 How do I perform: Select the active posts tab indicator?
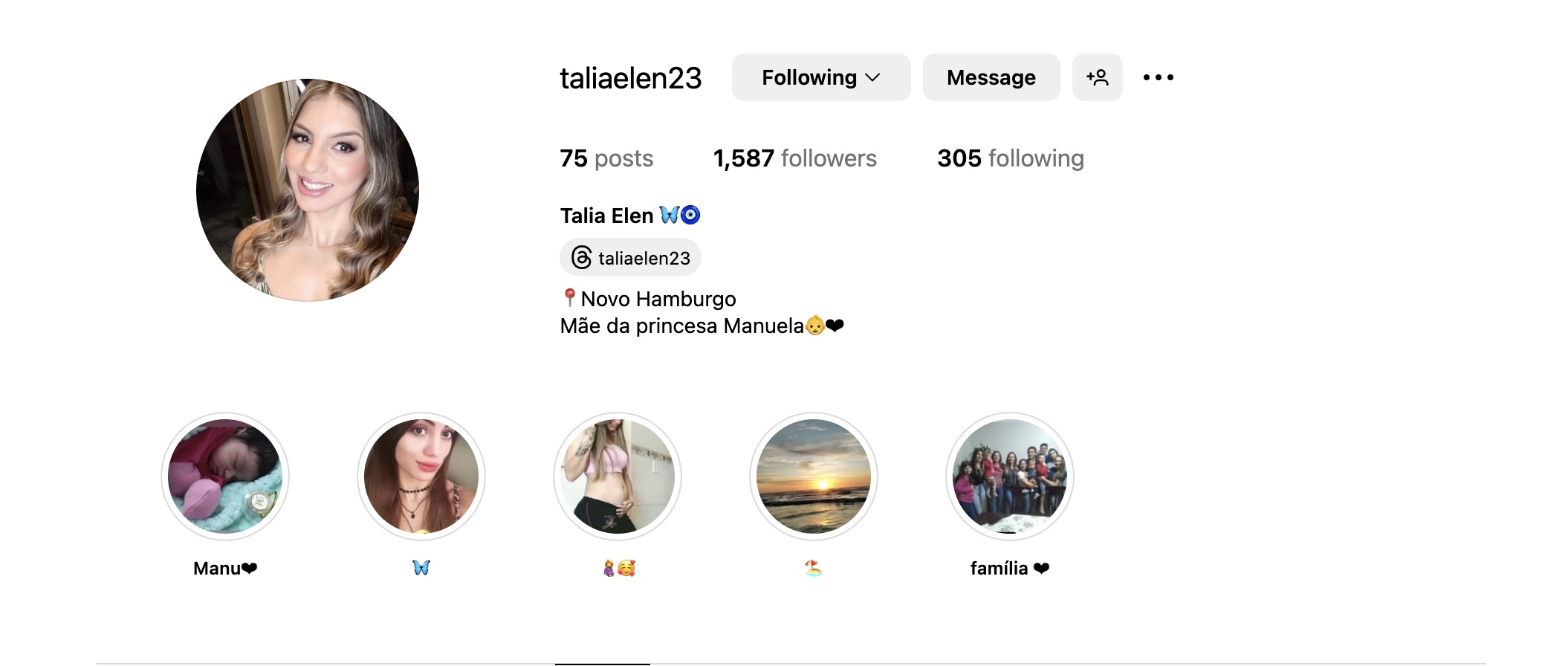click(x=603, y=664)
